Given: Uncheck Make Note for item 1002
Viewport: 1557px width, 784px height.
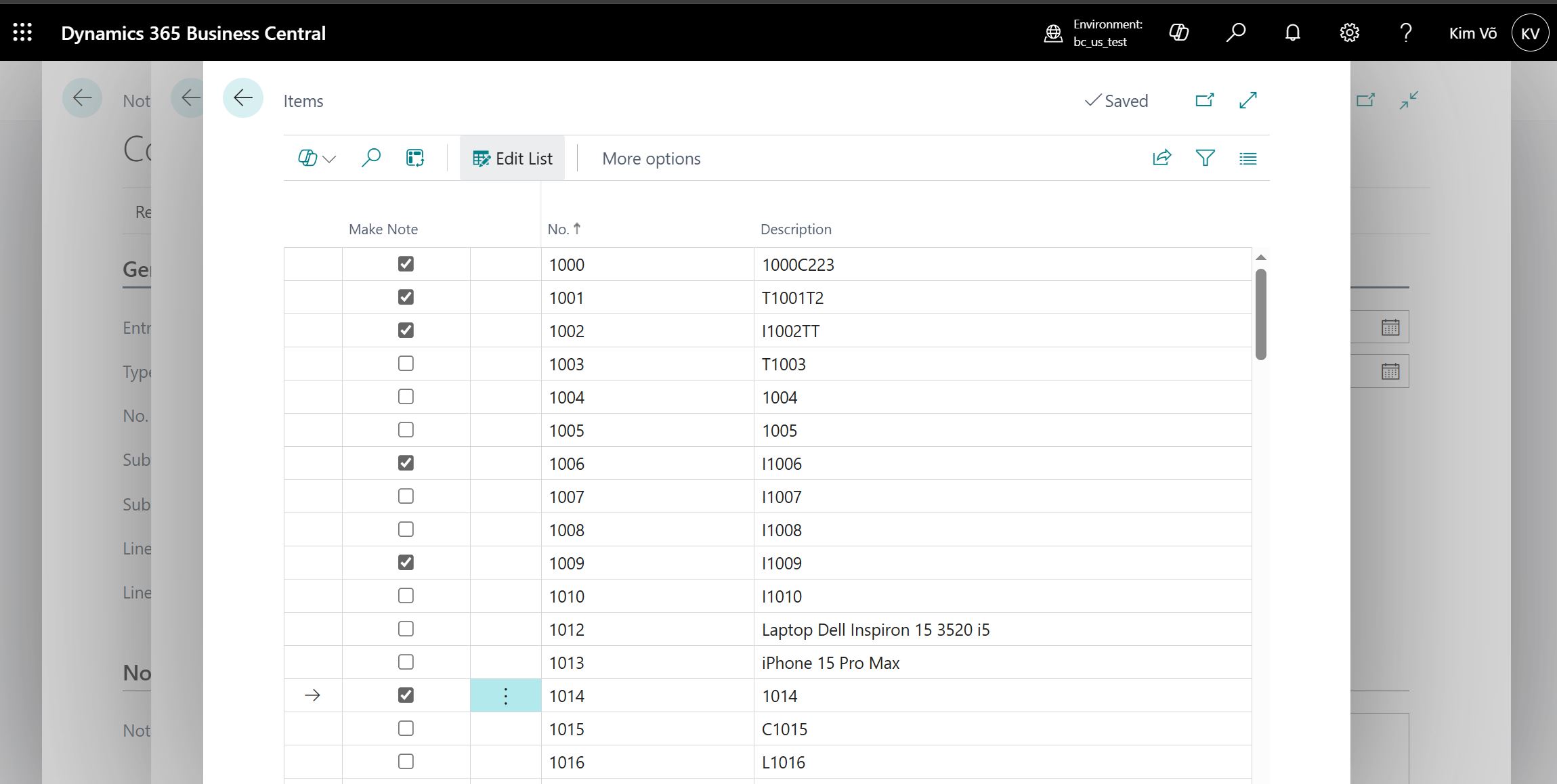Looking at the screenshot, I should pos(406,330).
